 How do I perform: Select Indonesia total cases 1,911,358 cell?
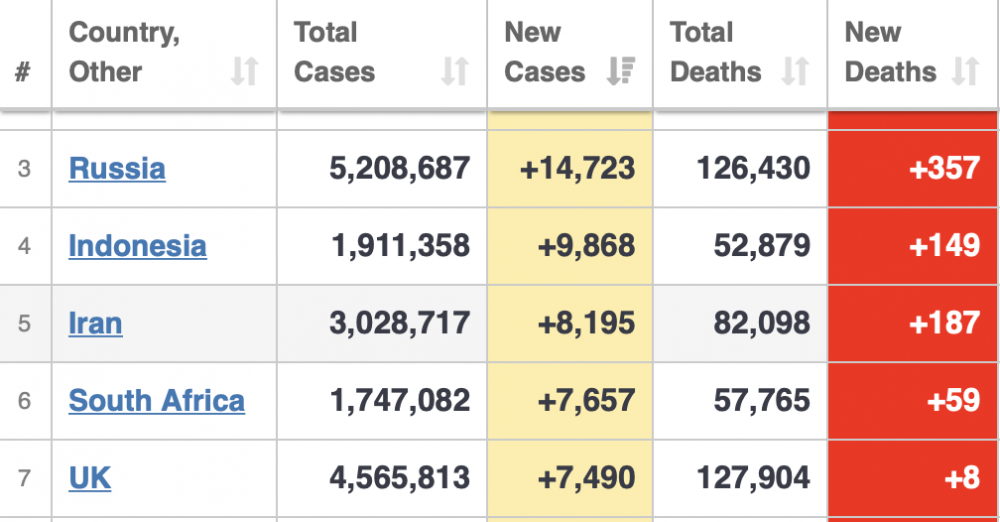381,246
